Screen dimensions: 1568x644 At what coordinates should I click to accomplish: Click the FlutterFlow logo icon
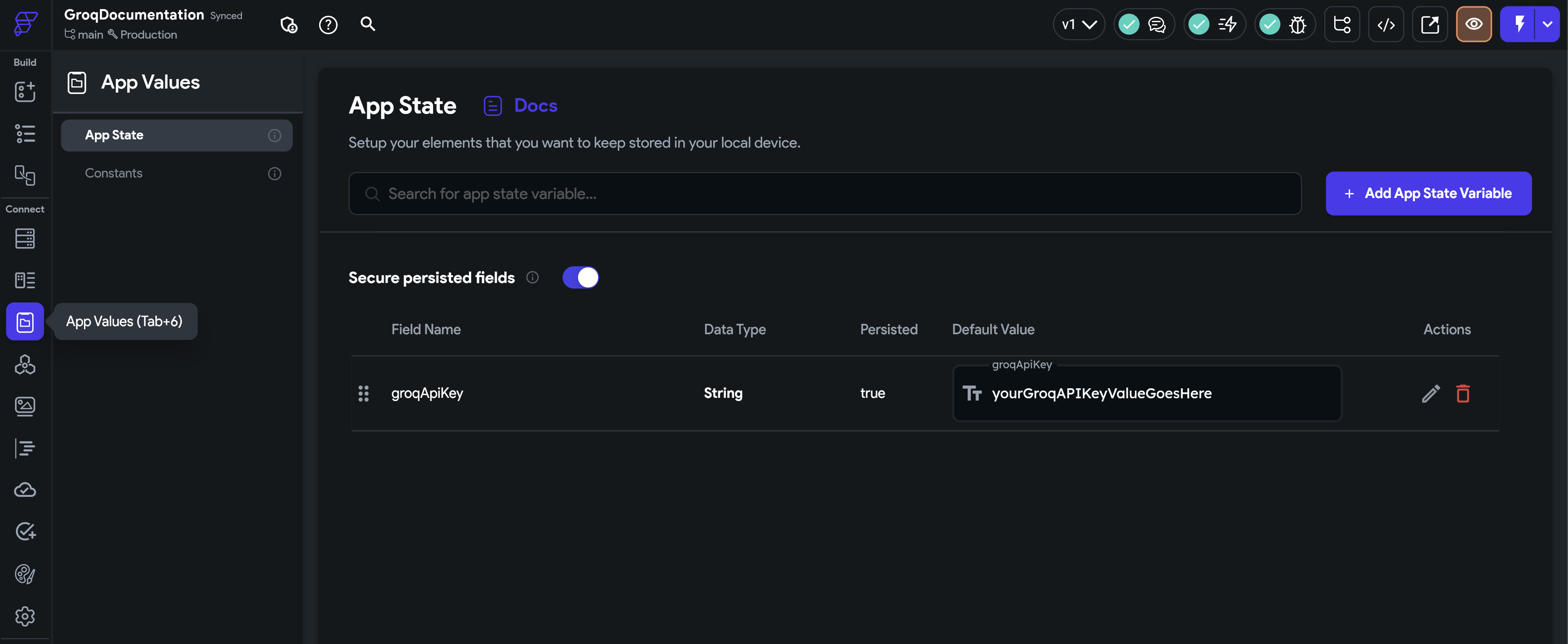click(25, 24)
